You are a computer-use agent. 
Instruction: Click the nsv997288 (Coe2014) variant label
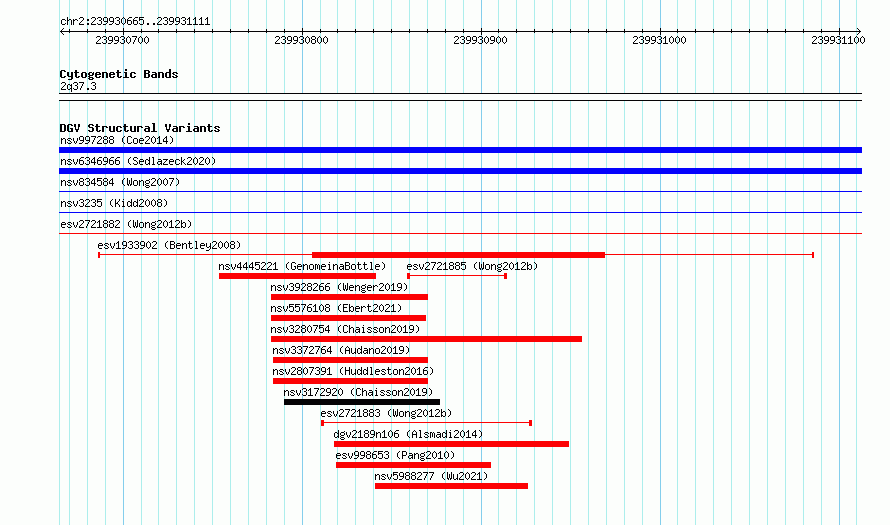tap(117, 140)
